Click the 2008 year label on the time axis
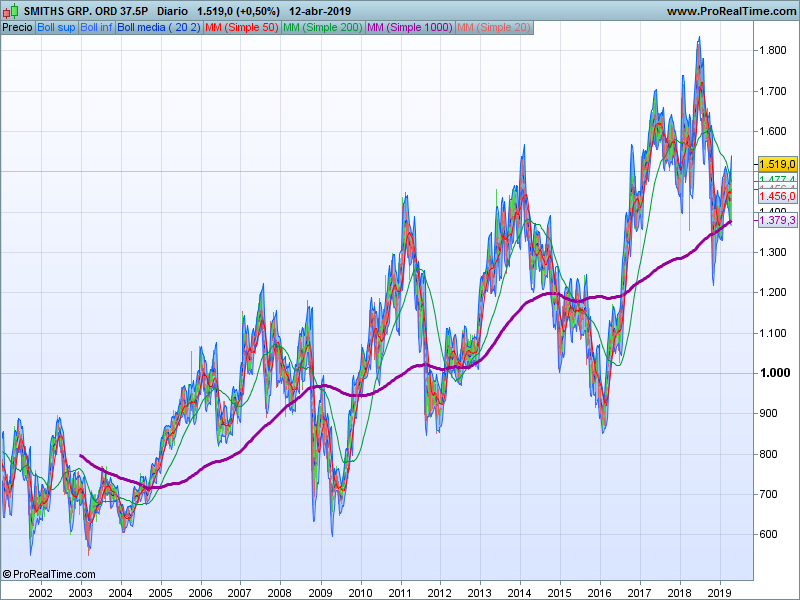Viewport: 800px width, 600px height. coord(280,593)
